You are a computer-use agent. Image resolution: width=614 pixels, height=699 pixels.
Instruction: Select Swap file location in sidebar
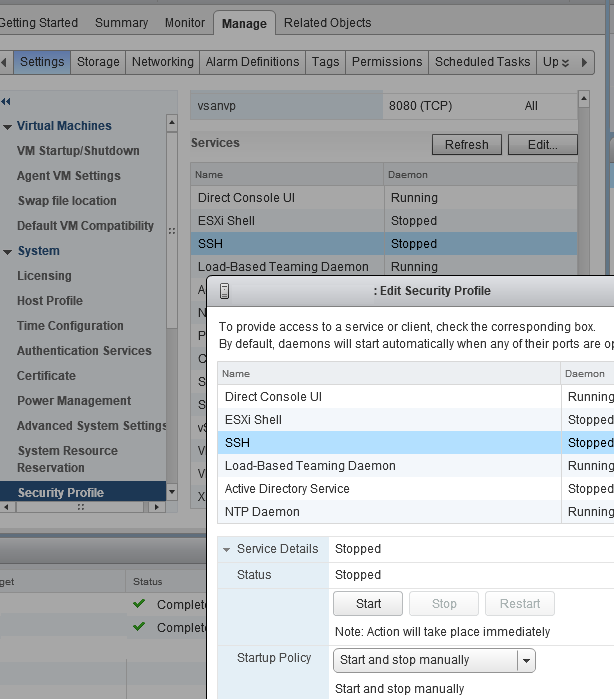(x=67, y=201)
